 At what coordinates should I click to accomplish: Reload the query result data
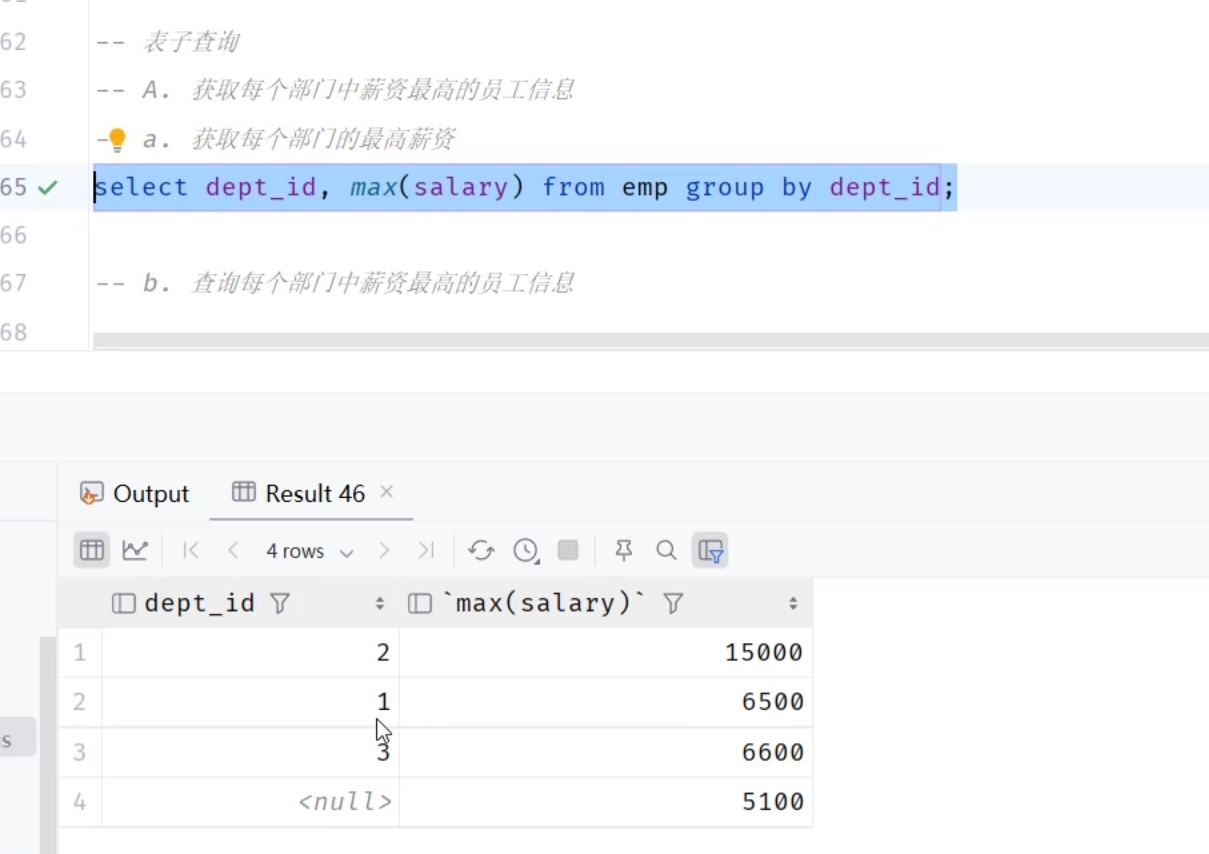point(481,550)
